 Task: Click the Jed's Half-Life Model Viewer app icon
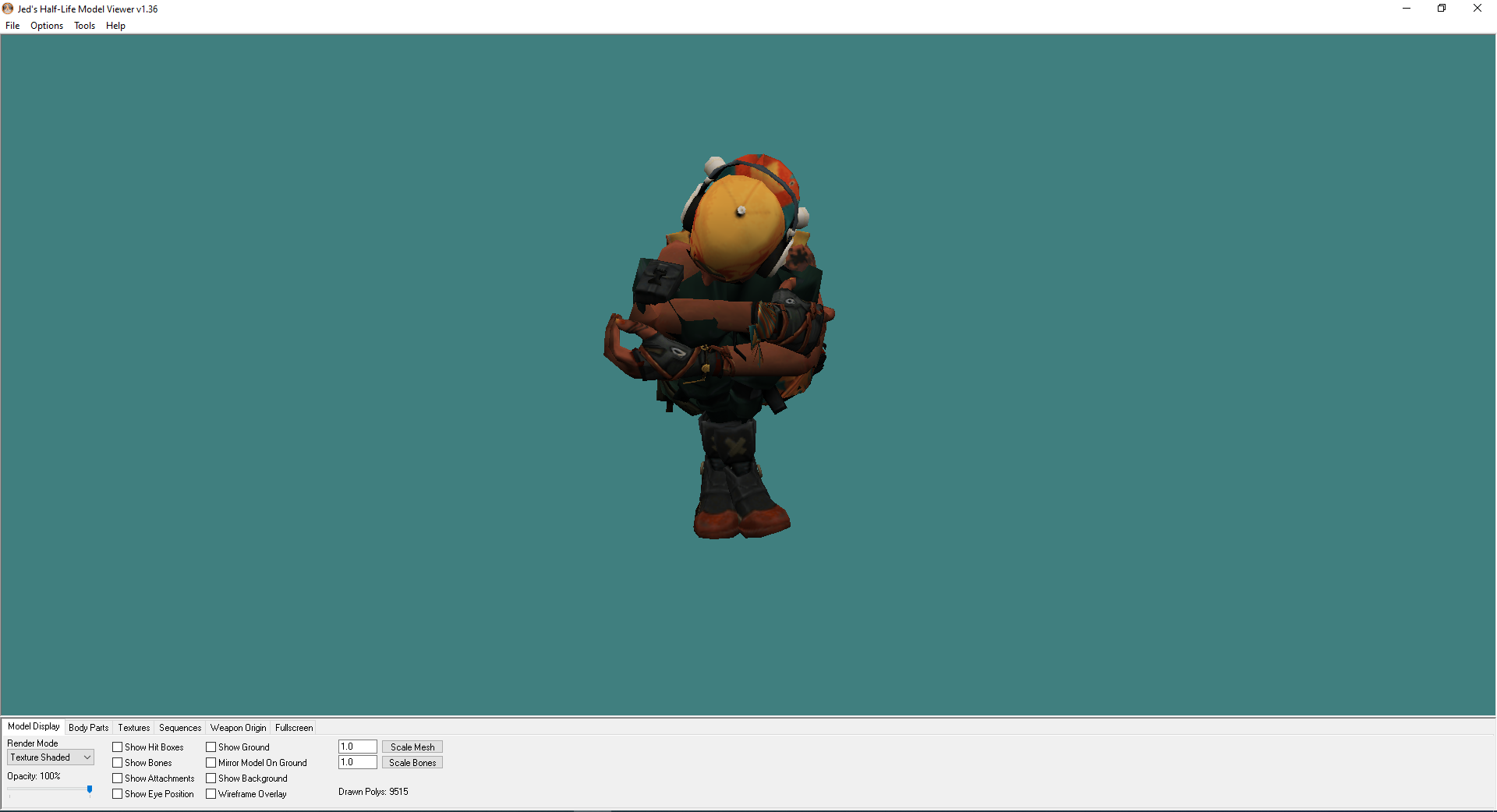tap(8, 9)
